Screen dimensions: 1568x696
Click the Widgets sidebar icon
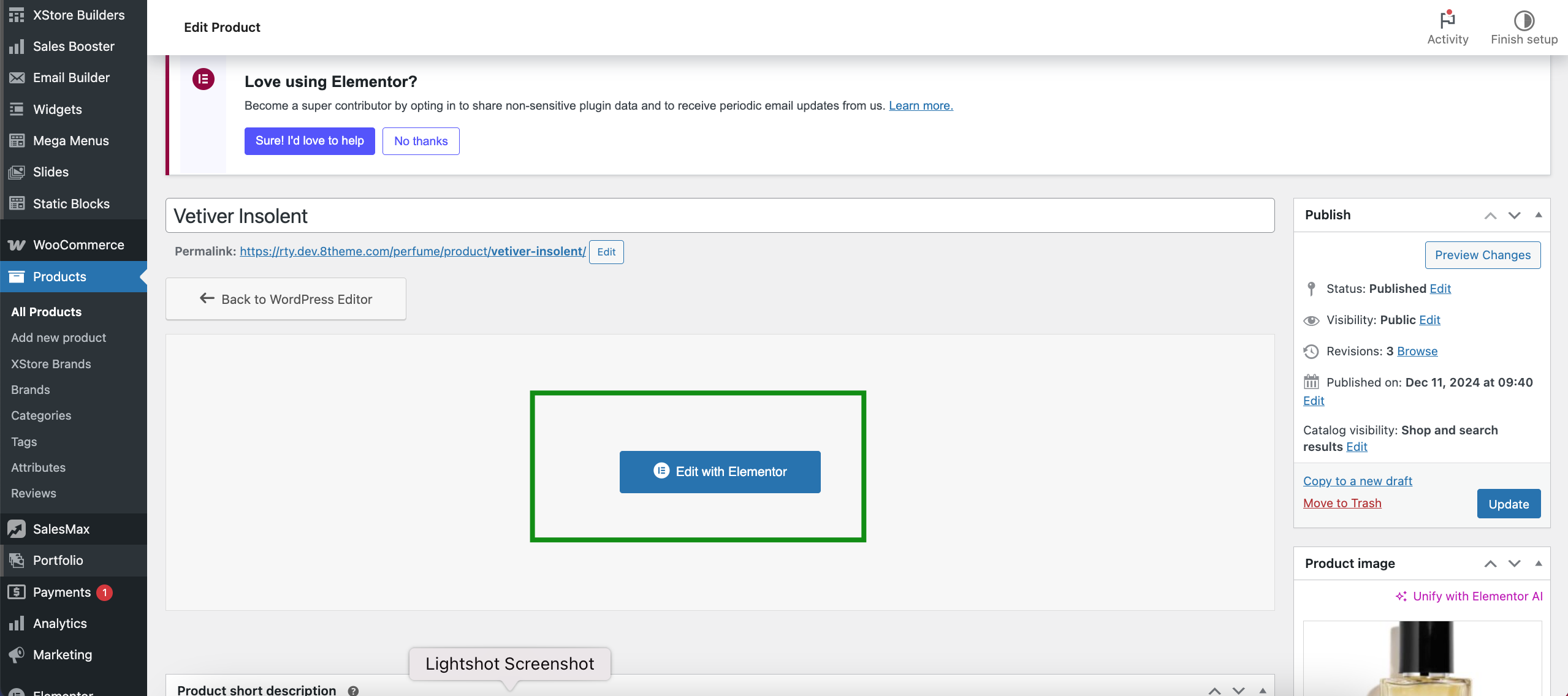[17, 110]
